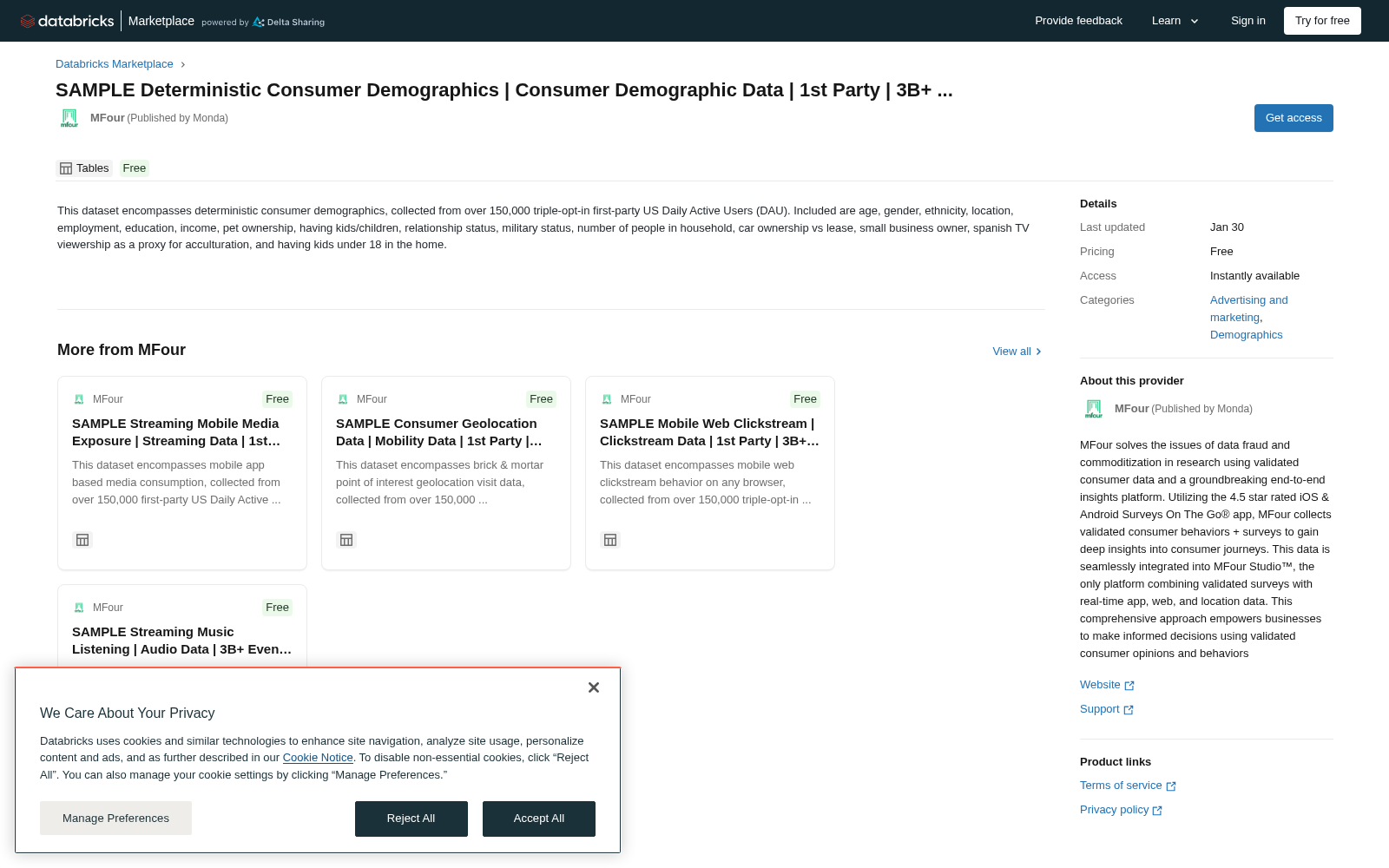Viewport: 1389px width, 868px height.
Task: Click external link icon next to Website
Action: 1129,686
